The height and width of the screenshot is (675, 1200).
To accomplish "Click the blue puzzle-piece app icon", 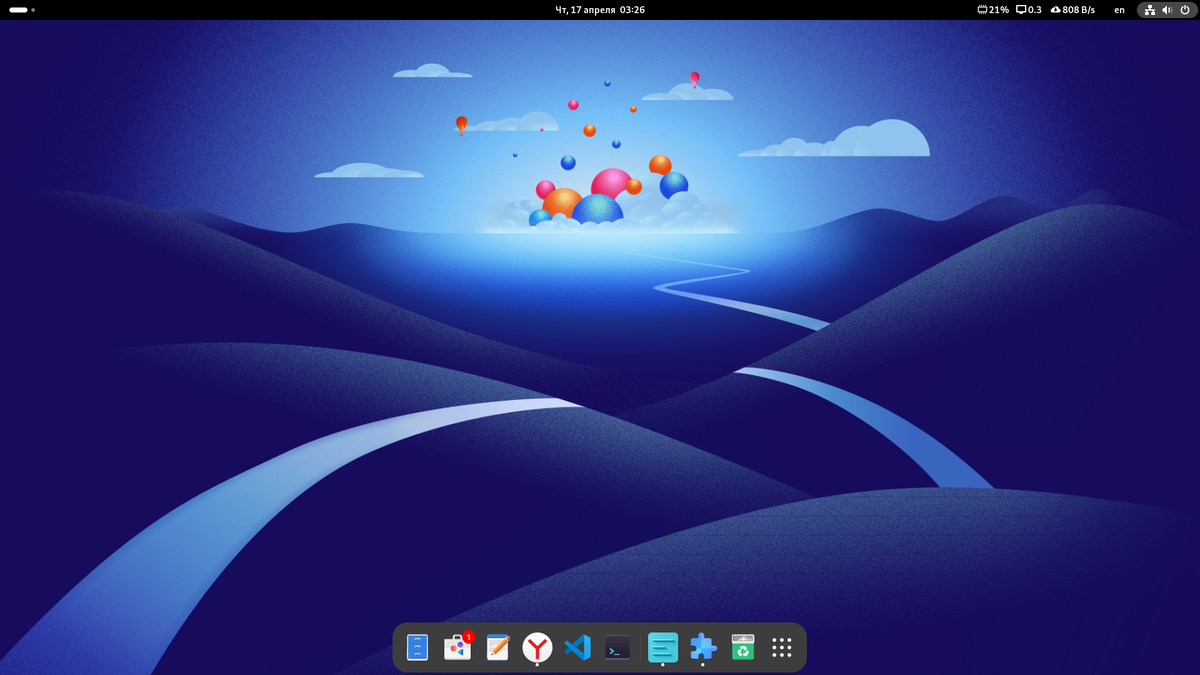I will point(703,647).
